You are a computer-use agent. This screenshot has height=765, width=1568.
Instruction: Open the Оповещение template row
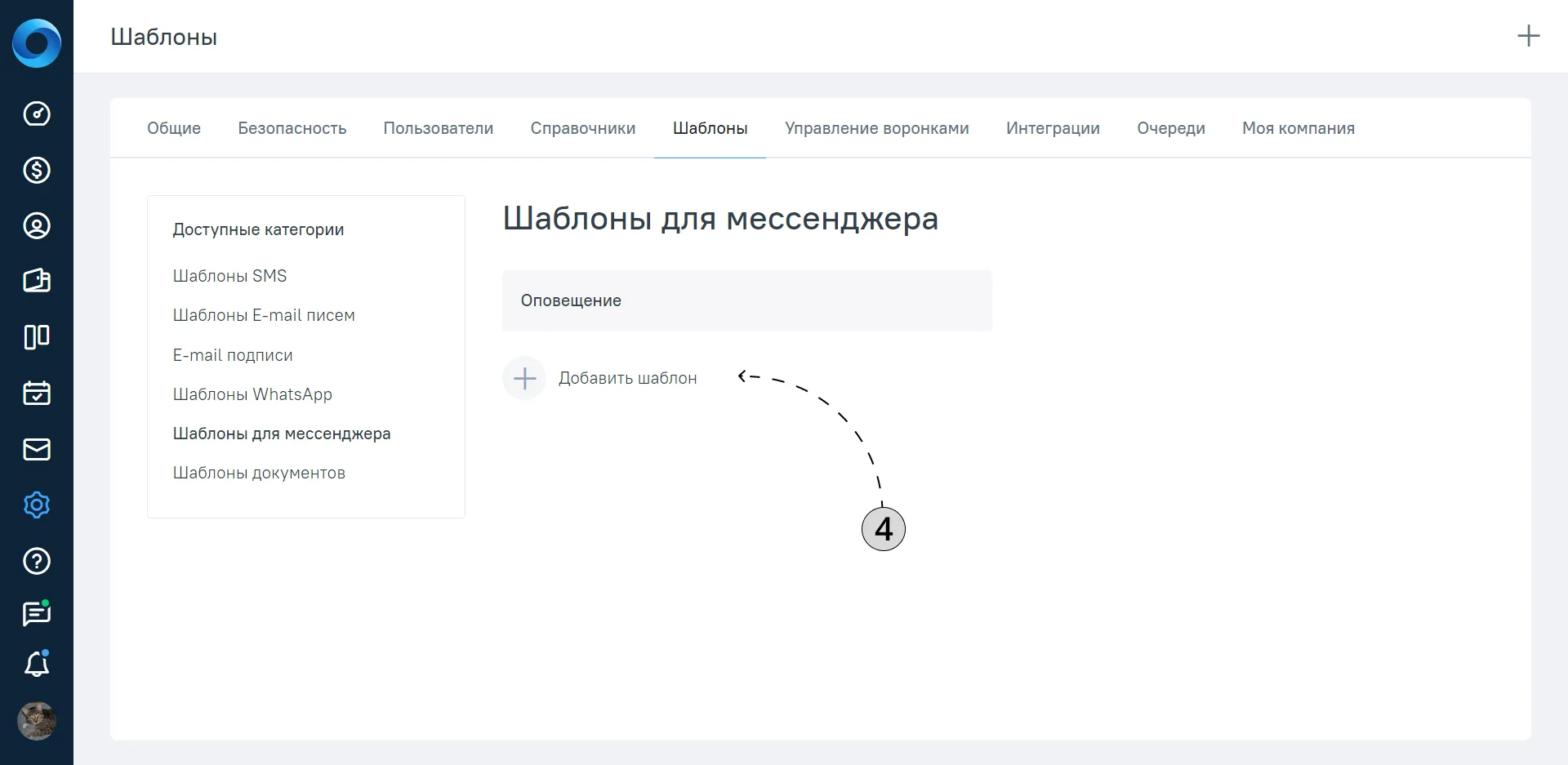pos(747,300)
